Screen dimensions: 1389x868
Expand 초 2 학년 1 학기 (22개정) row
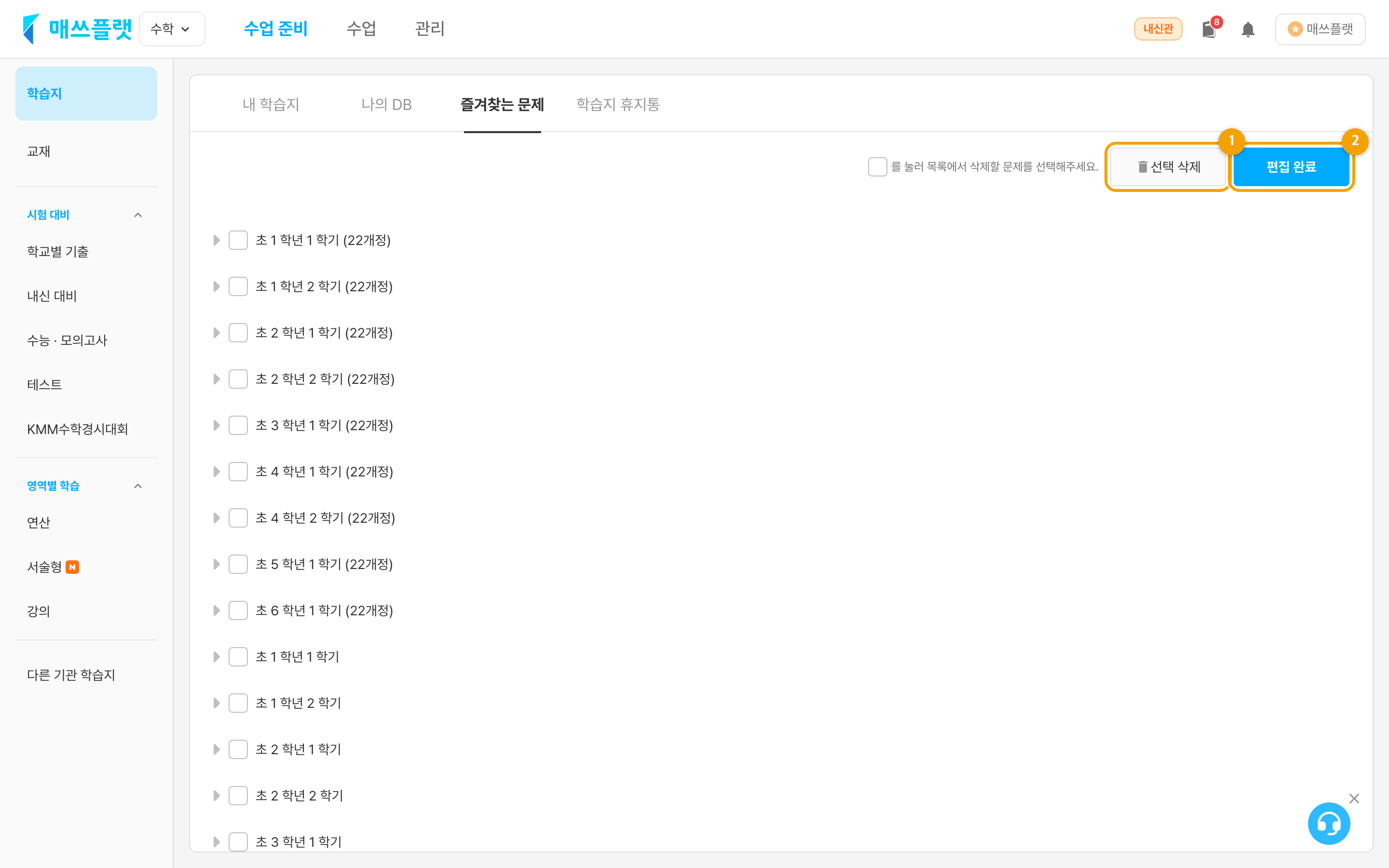[x=217, y=333]
